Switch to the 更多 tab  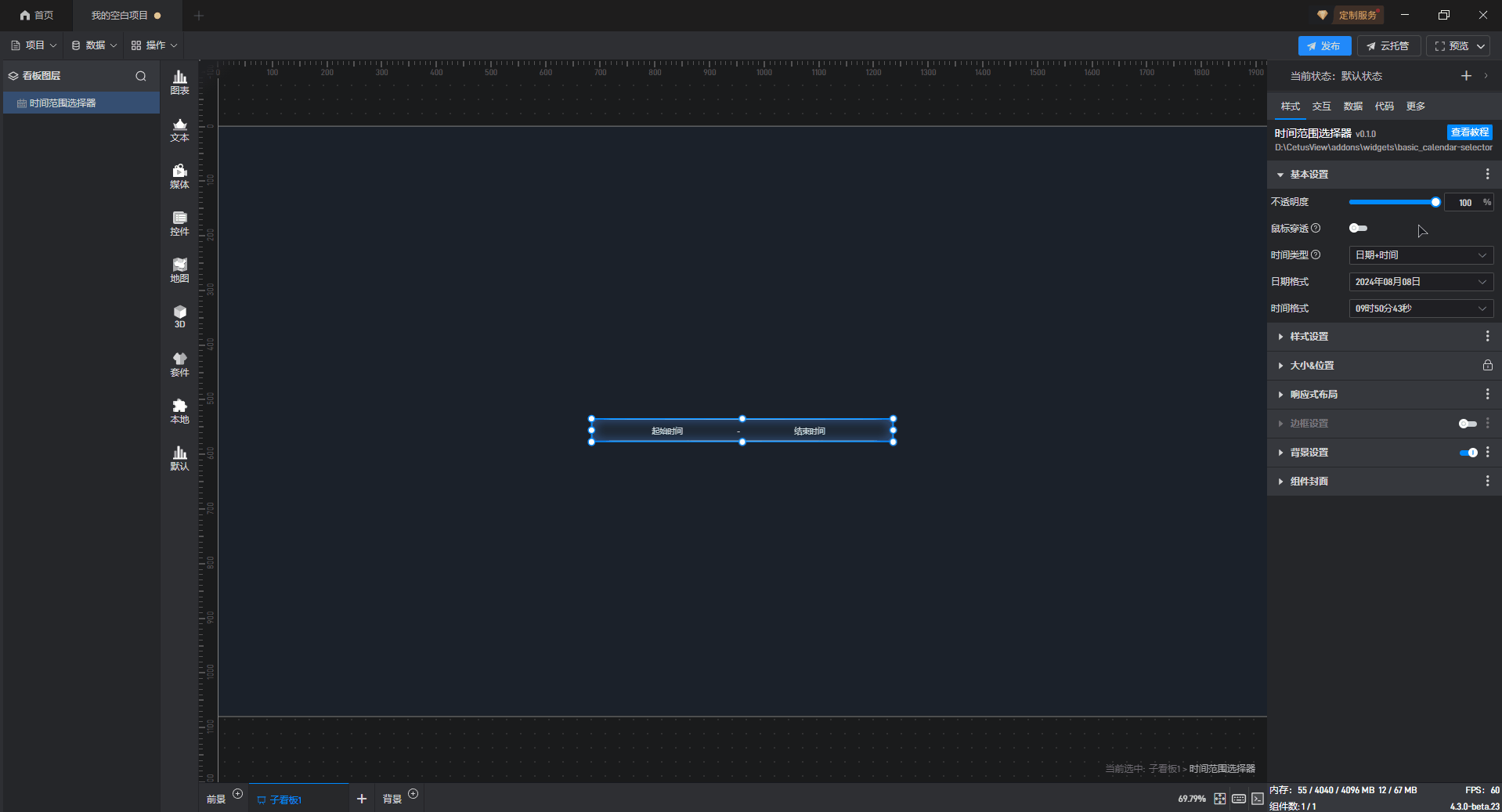pyautogui.click(x=1415, y=106)
